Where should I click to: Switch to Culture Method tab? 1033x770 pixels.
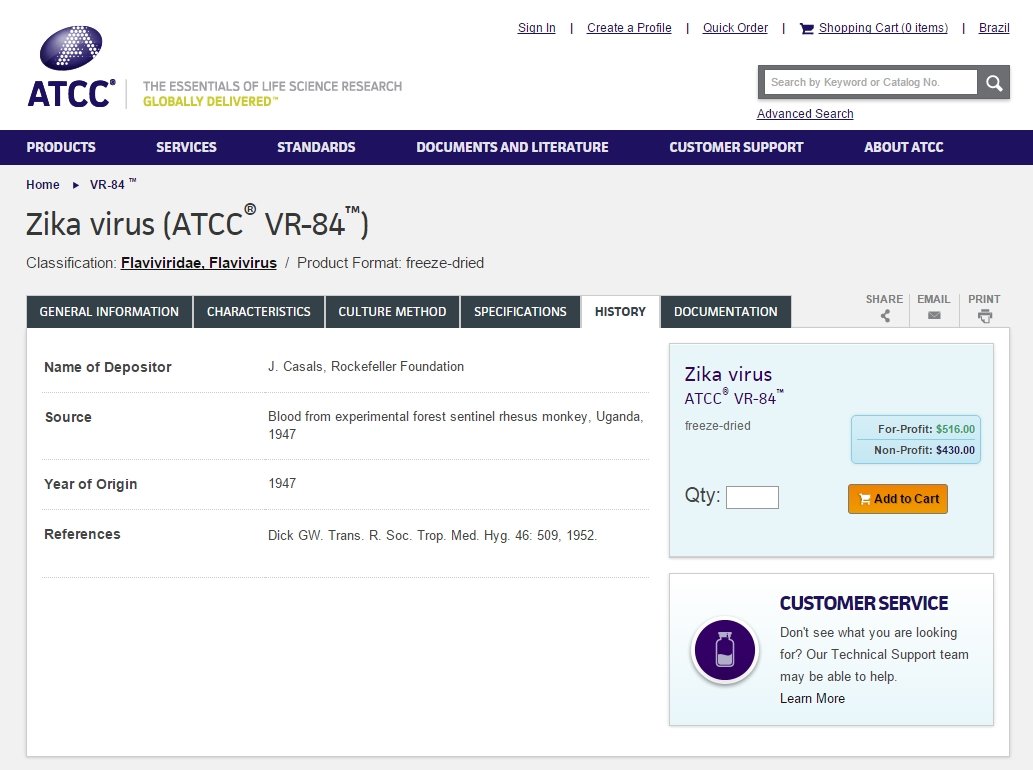[x=392, y=312]
